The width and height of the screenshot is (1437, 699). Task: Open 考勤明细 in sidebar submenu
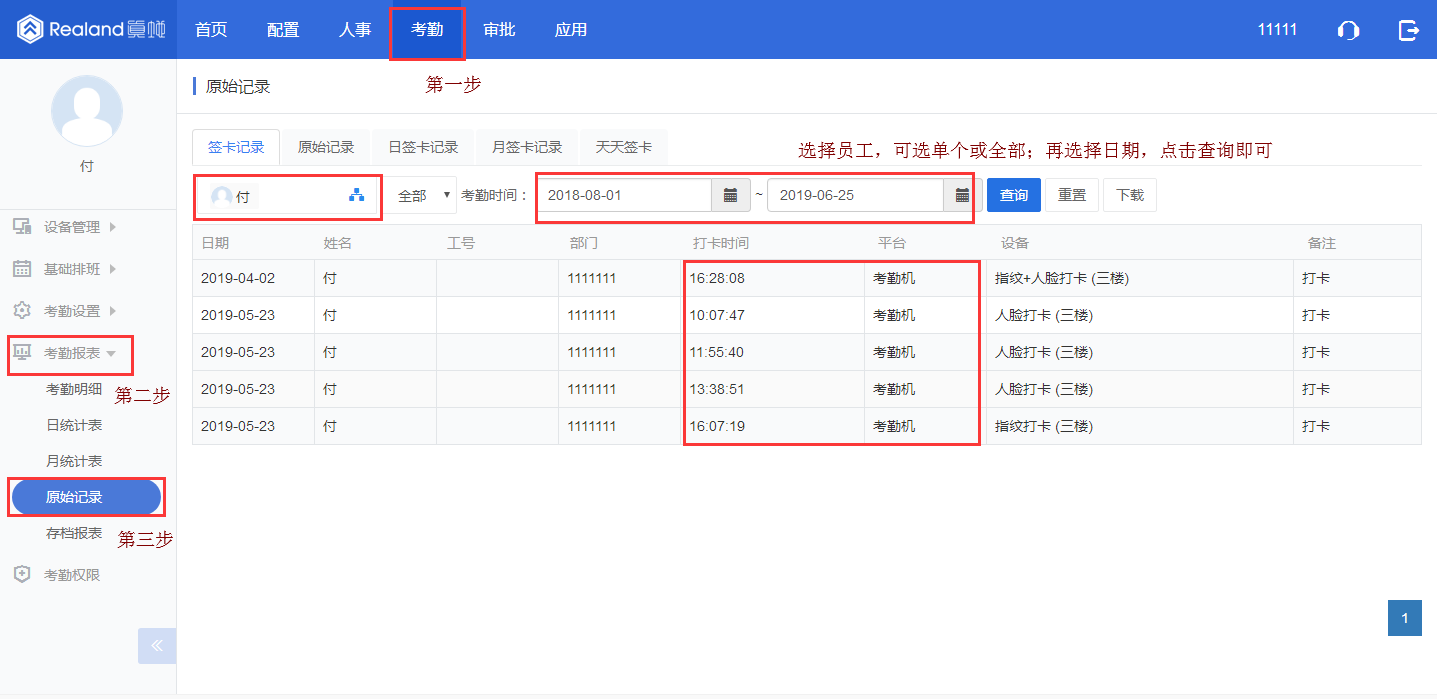point(74,389)
